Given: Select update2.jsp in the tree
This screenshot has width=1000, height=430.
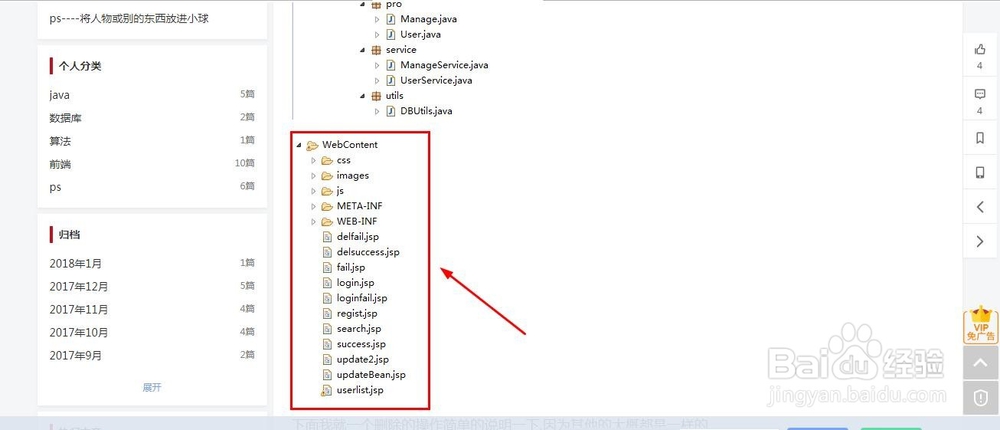Looking at the screenshot, I should click(x=362, y=359).
